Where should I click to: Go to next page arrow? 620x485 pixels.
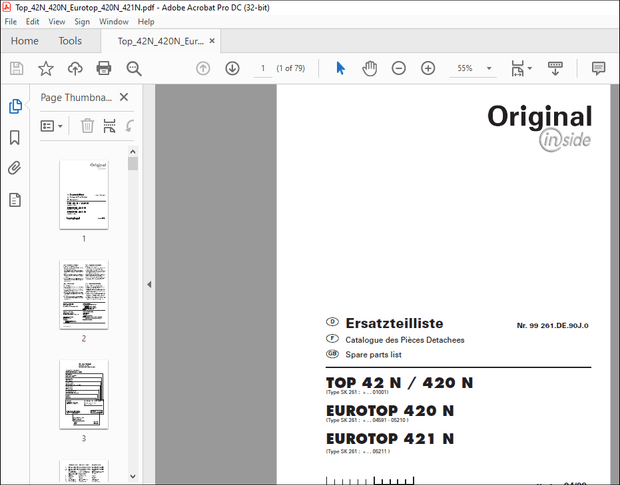point(232,68)
